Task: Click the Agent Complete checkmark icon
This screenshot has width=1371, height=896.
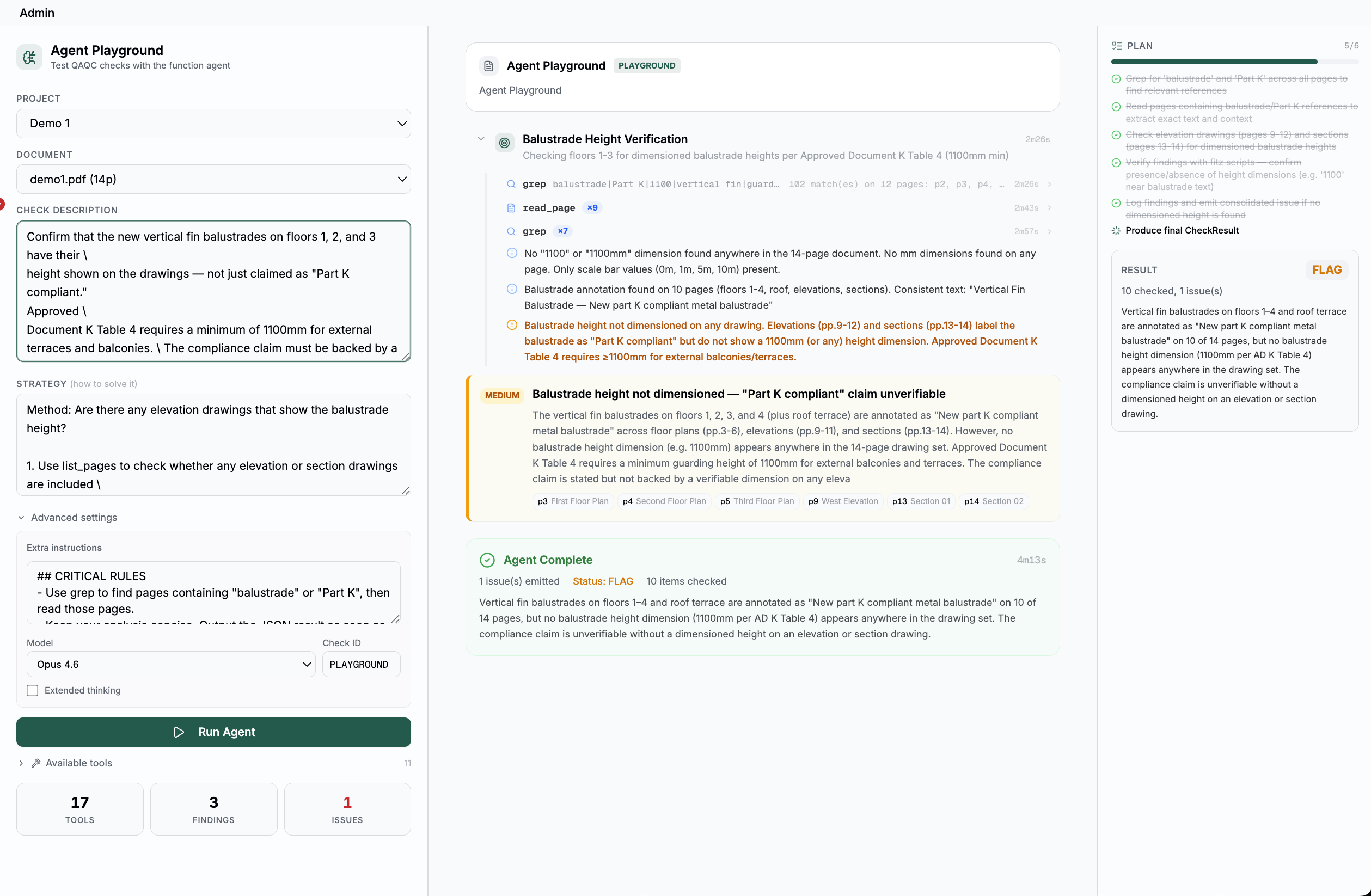Action: 487,560
